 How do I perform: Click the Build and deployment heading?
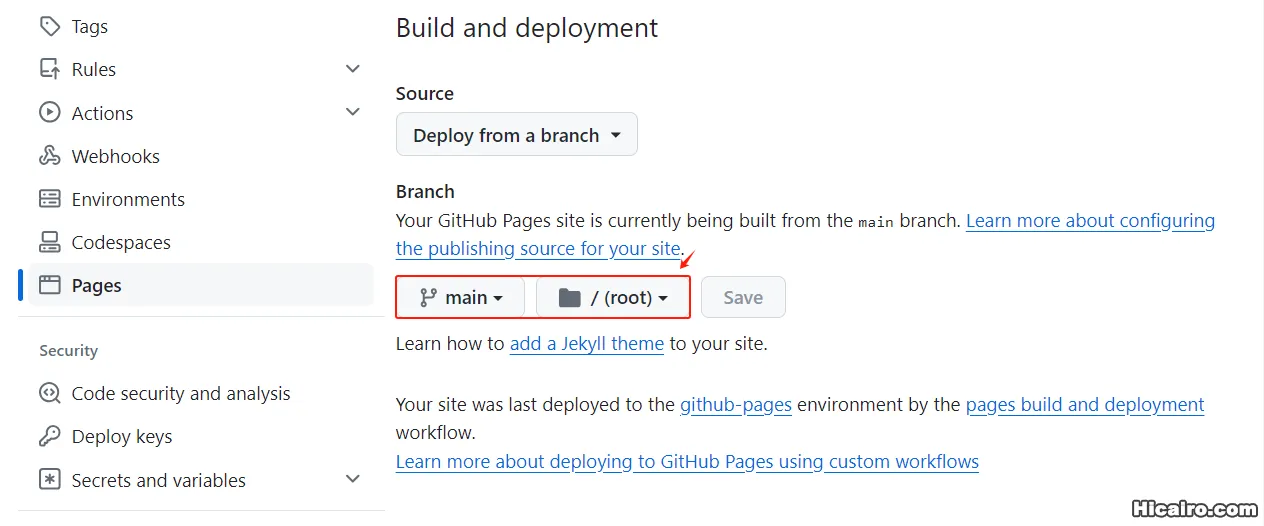[x=527, y=28]
